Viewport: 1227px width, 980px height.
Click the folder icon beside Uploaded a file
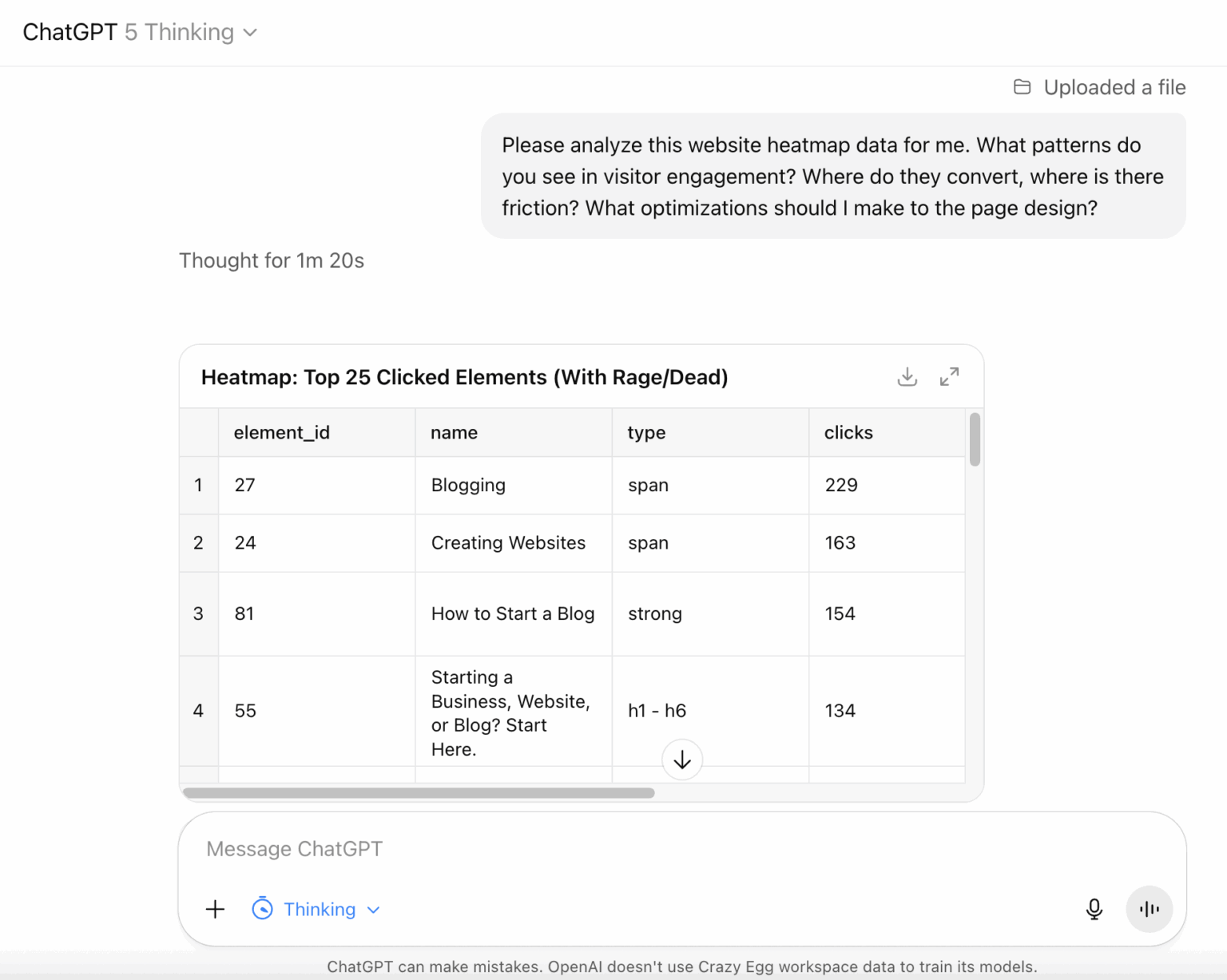point(1022,87)
